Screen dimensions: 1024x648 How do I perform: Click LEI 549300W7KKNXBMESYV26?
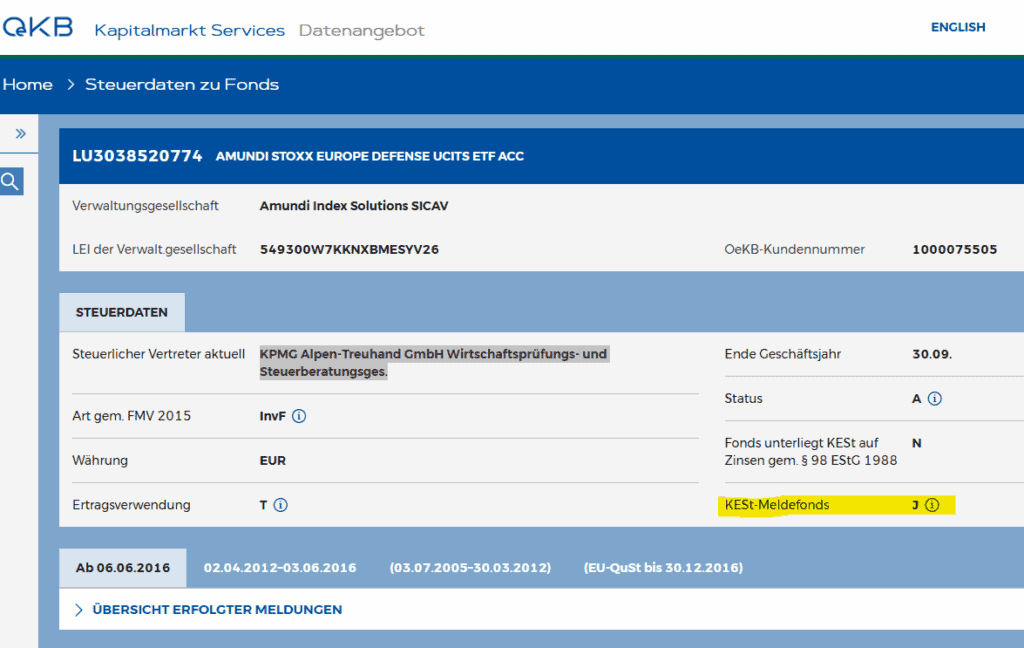349,250
